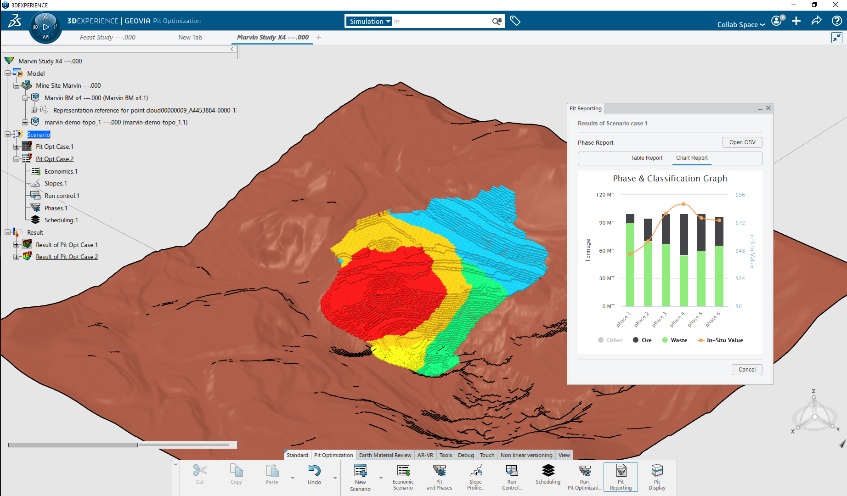The height and width of the screenshot is (496, 847).
Task: Collapse the Mine Site Marvin node
Action: coord(16,85)
